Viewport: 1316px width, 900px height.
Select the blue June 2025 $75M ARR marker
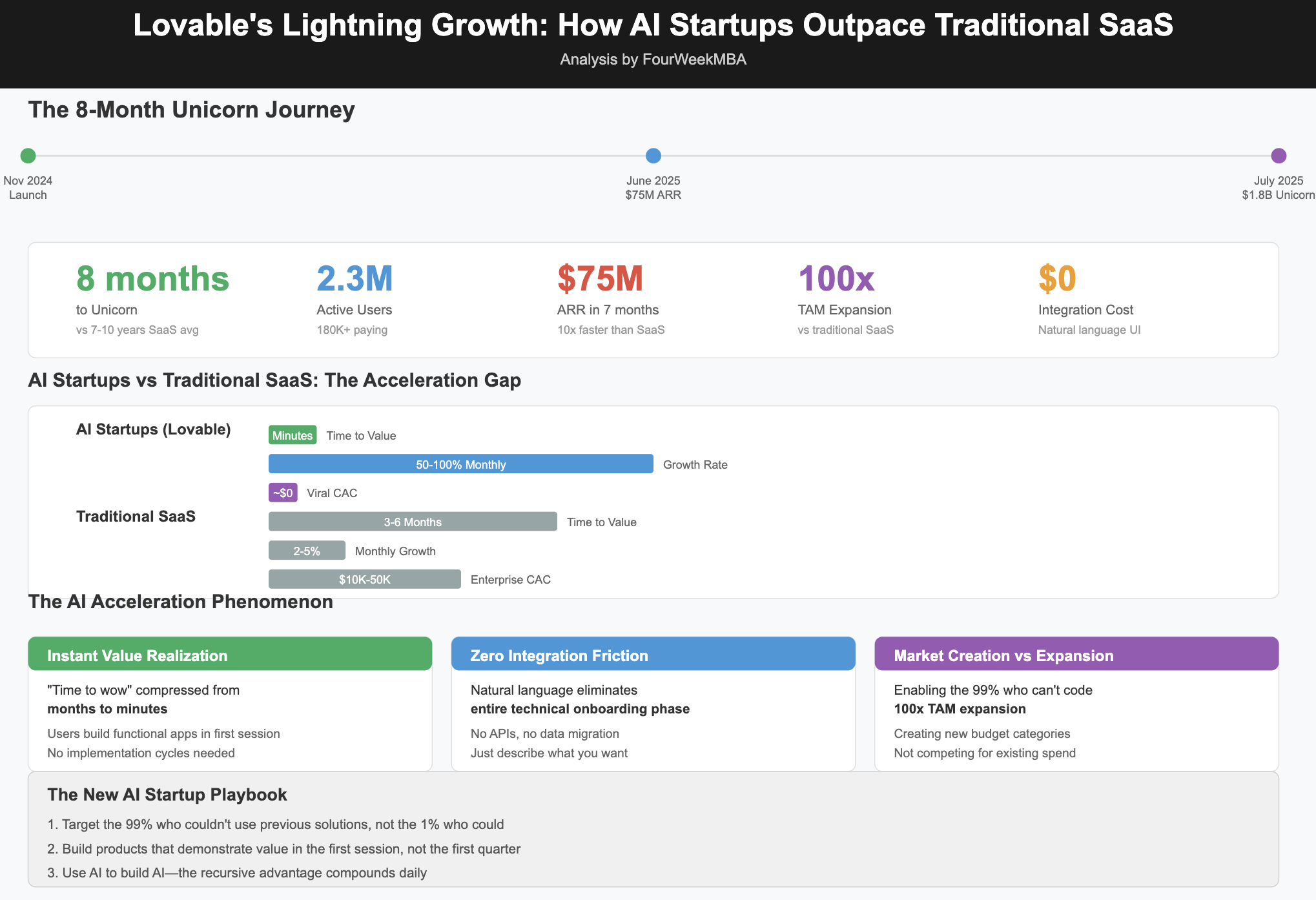tap(653, 156)
